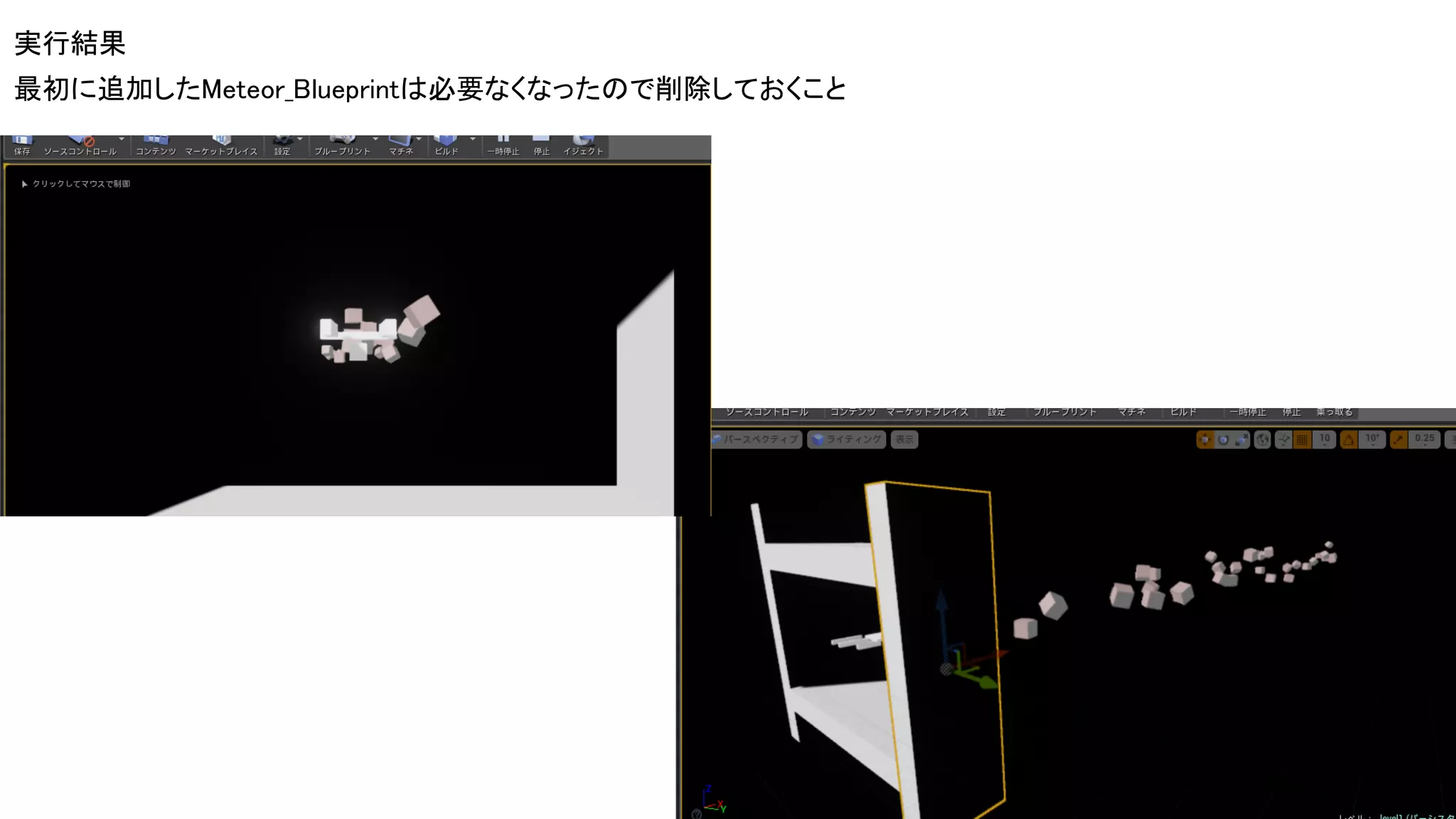The image size is (1456, 819).
Task: Click the イジェクト eject button
Action: tap(583, 146)
